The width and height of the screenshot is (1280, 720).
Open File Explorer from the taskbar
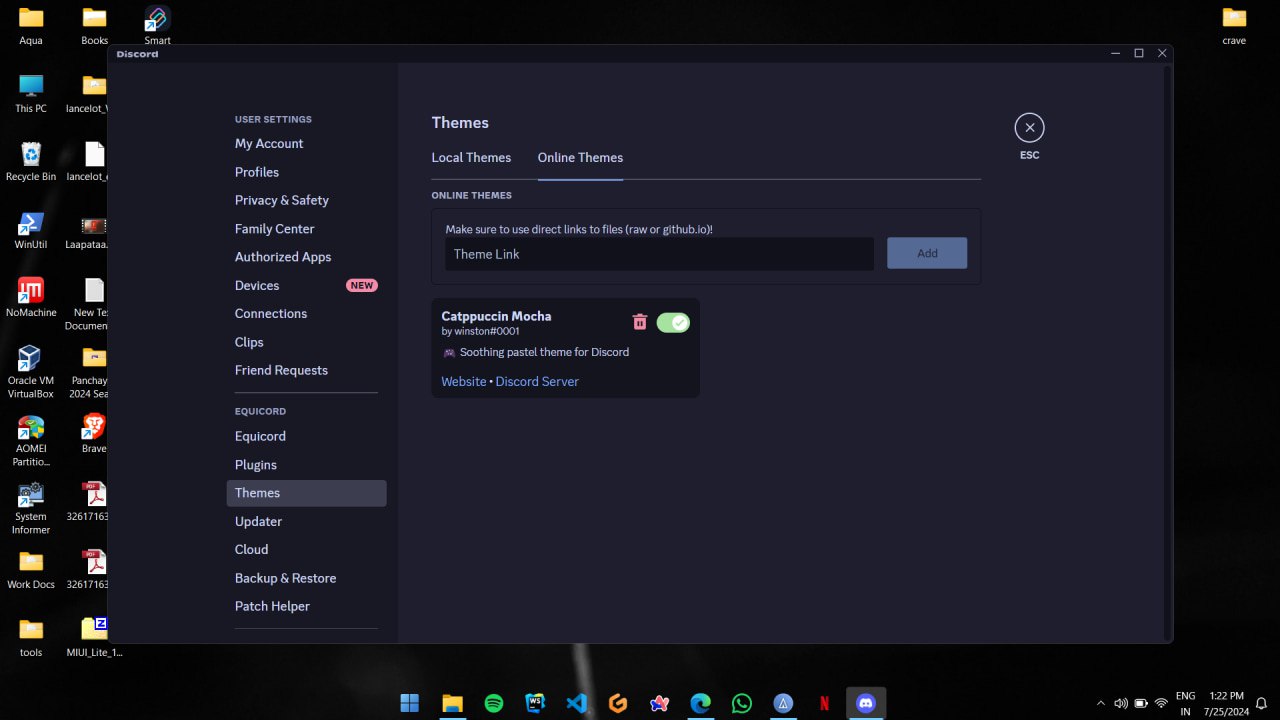click(x=453, y=703)
